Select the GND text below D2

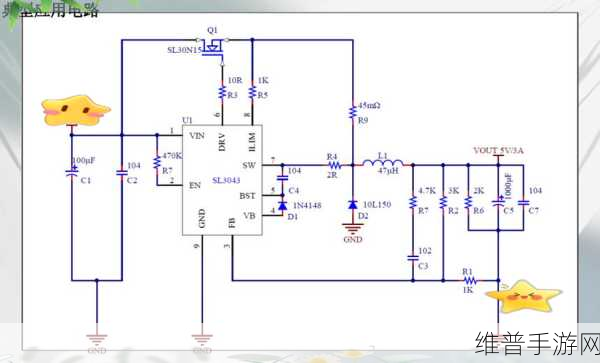(353, 240)
